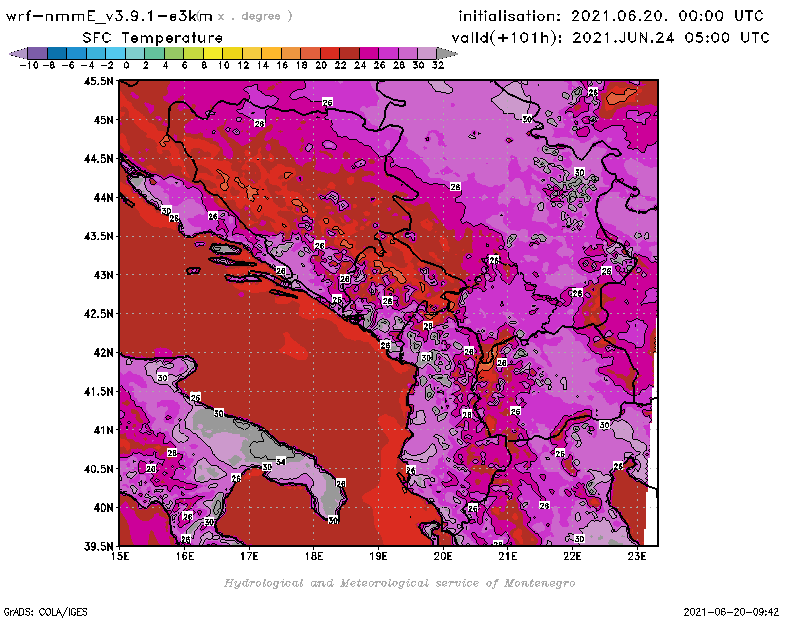Click the 43.5N latitude label
Viewport: 800px width, 618px height.
(98, 236)
